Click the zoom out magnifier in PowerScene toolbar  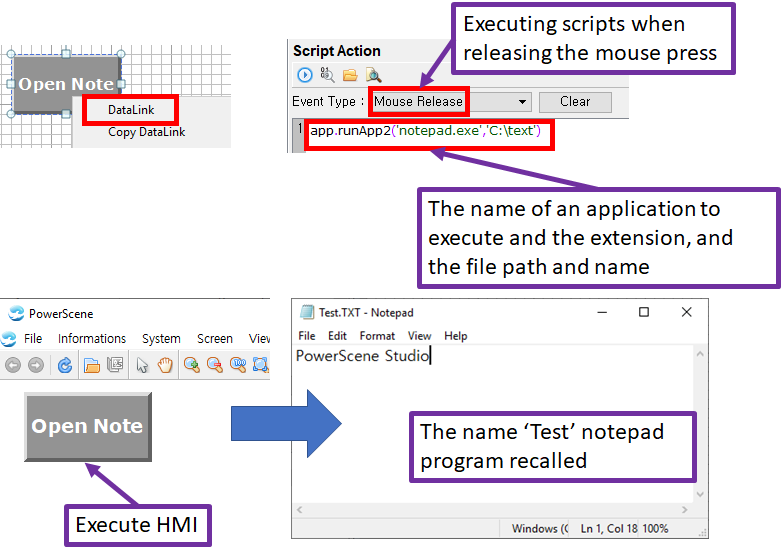215,365
